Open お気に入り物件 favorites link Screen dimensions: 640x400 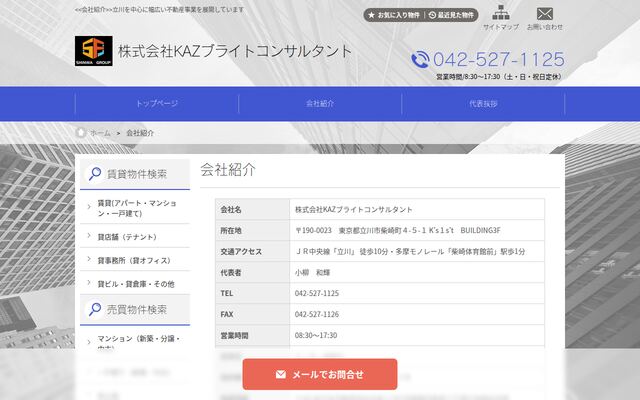coord(394,15)
